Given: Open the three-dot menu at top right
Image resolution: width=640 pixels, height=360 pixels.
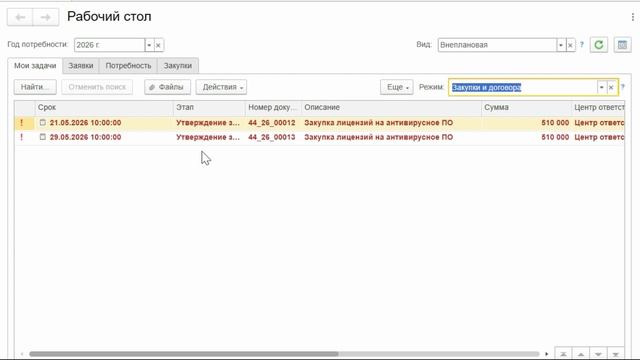Looking at the screenshot, I should tap(633, 17).
